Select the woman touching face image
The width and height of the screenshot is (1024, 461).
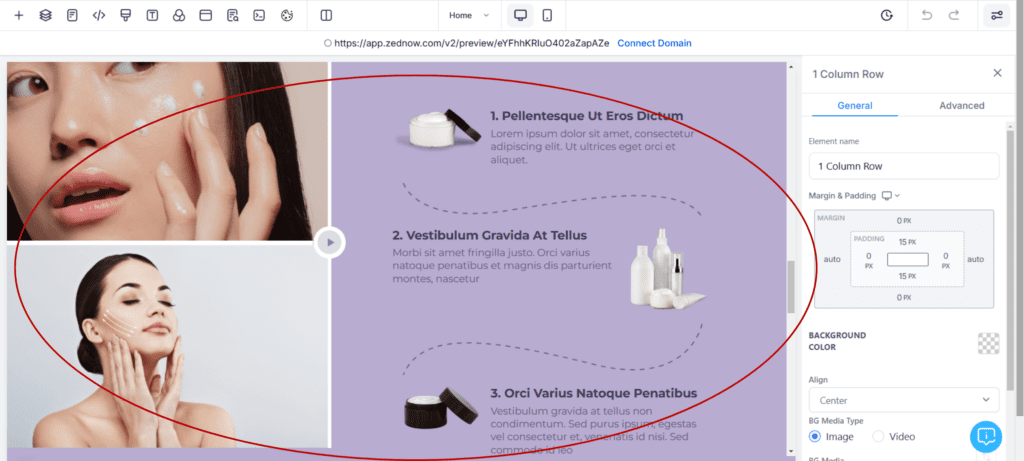167,345
